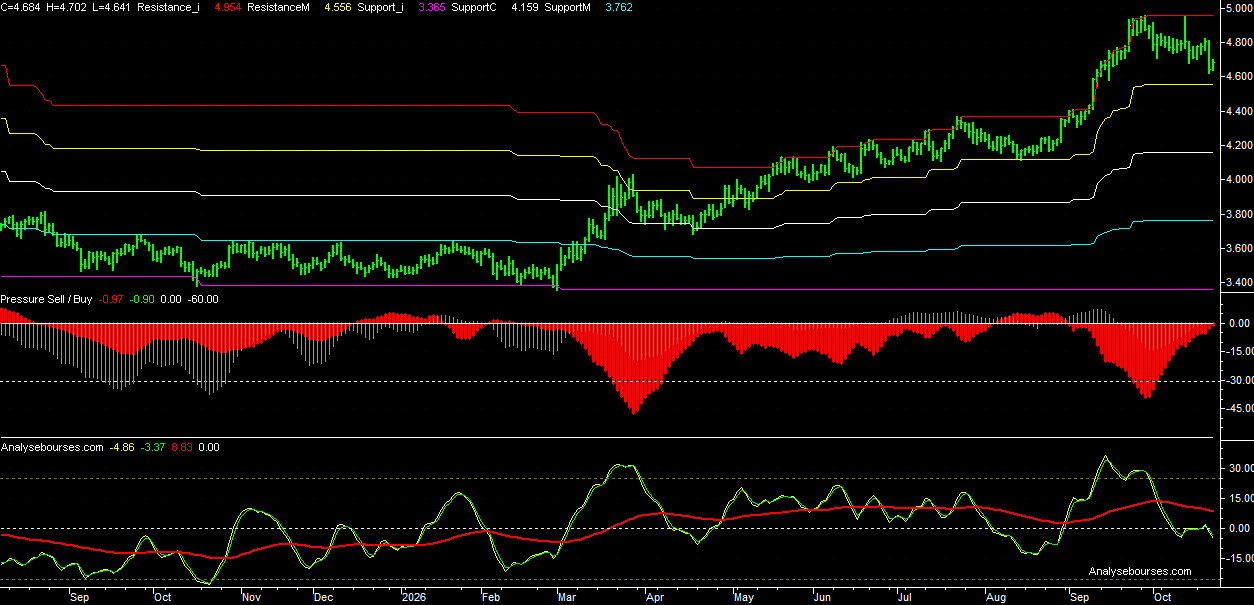
Task: Click the Mar date axis label
Action: 567,597
